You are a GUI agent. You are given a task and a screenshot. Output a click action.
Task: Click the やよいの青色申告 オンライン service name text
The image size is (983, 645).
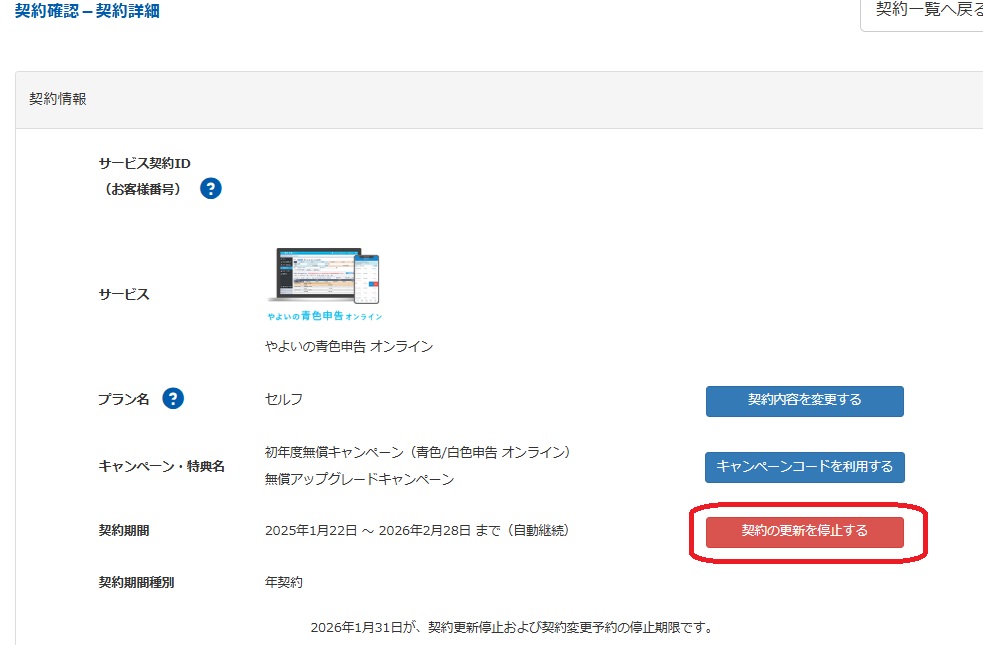pos(349,346)
